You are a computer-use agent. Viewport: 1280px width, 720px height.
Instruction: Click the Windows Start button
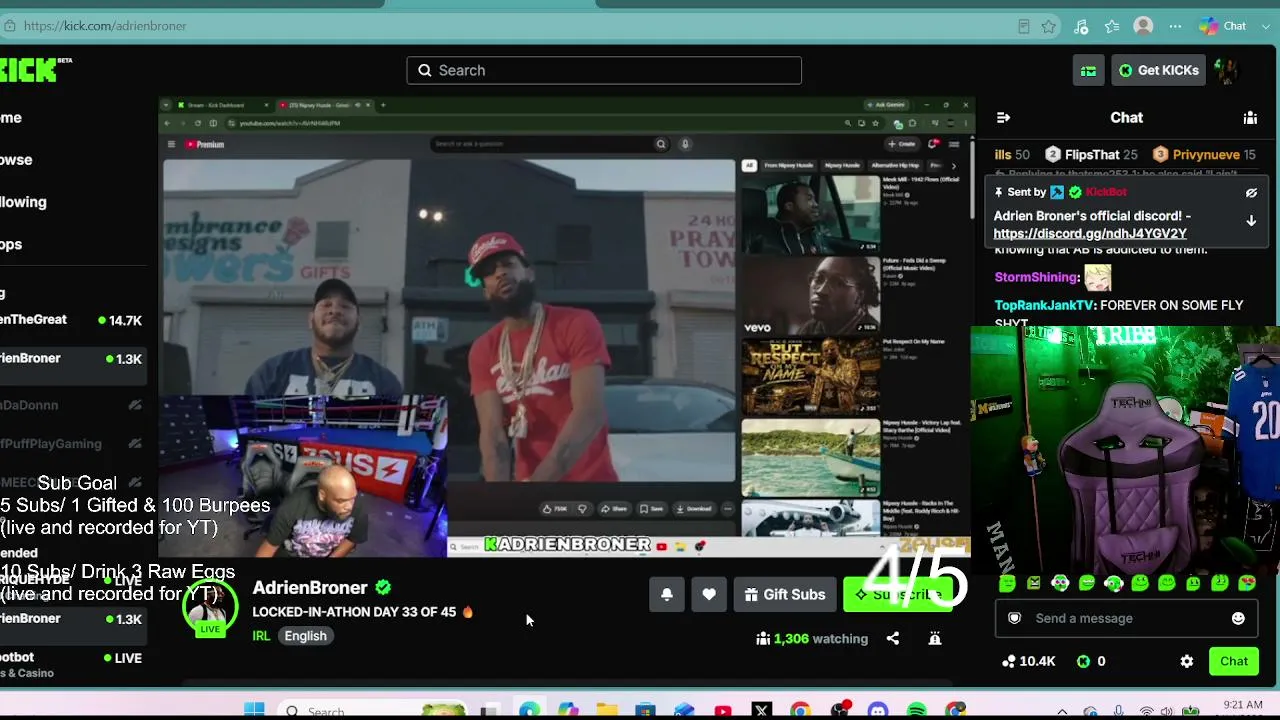click(254, 710)
